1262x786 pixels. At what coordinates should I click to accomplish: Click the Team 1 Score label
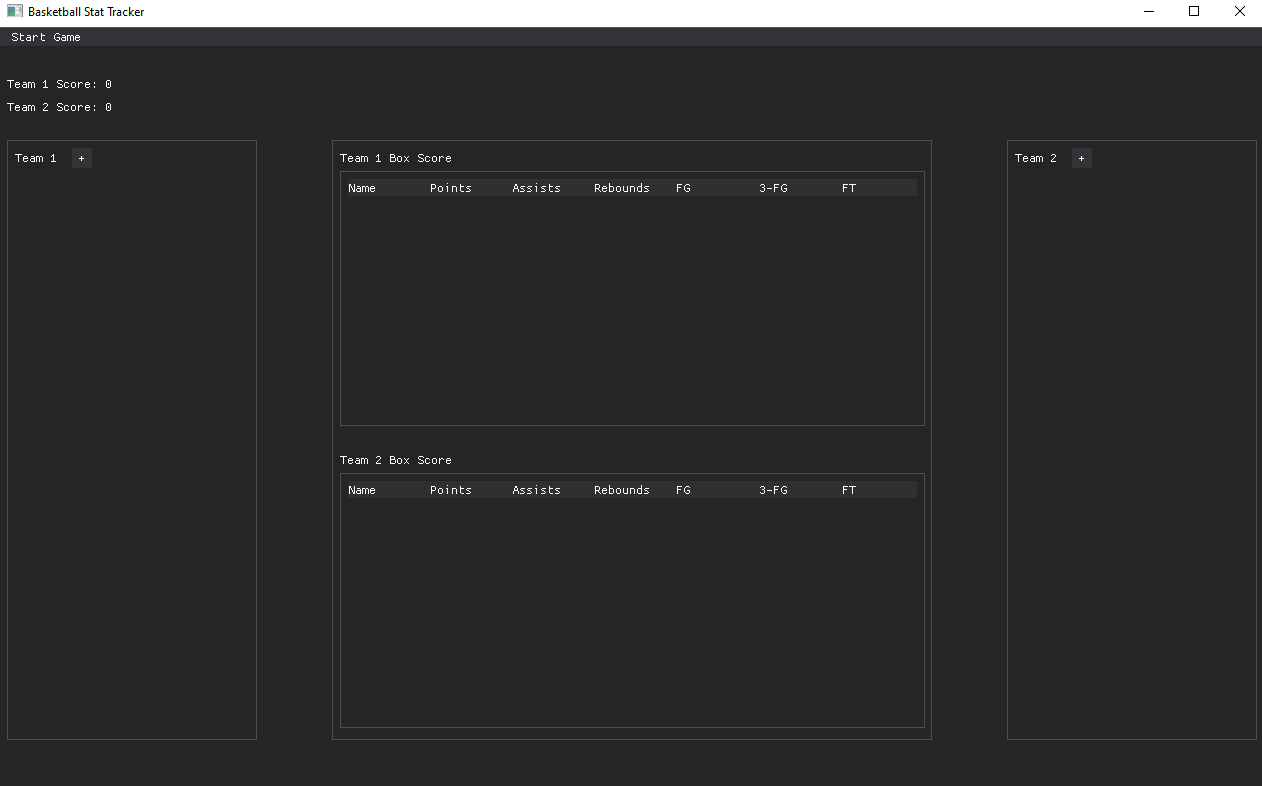58,84
